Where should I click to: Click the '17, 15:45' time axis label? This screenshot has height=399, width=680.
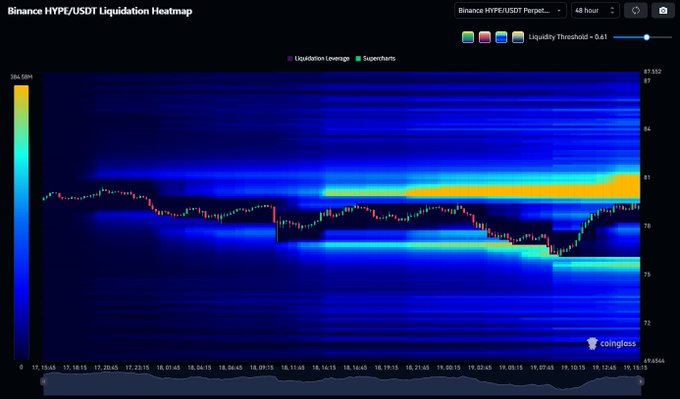pyautogui.click(x=44, y=368)
